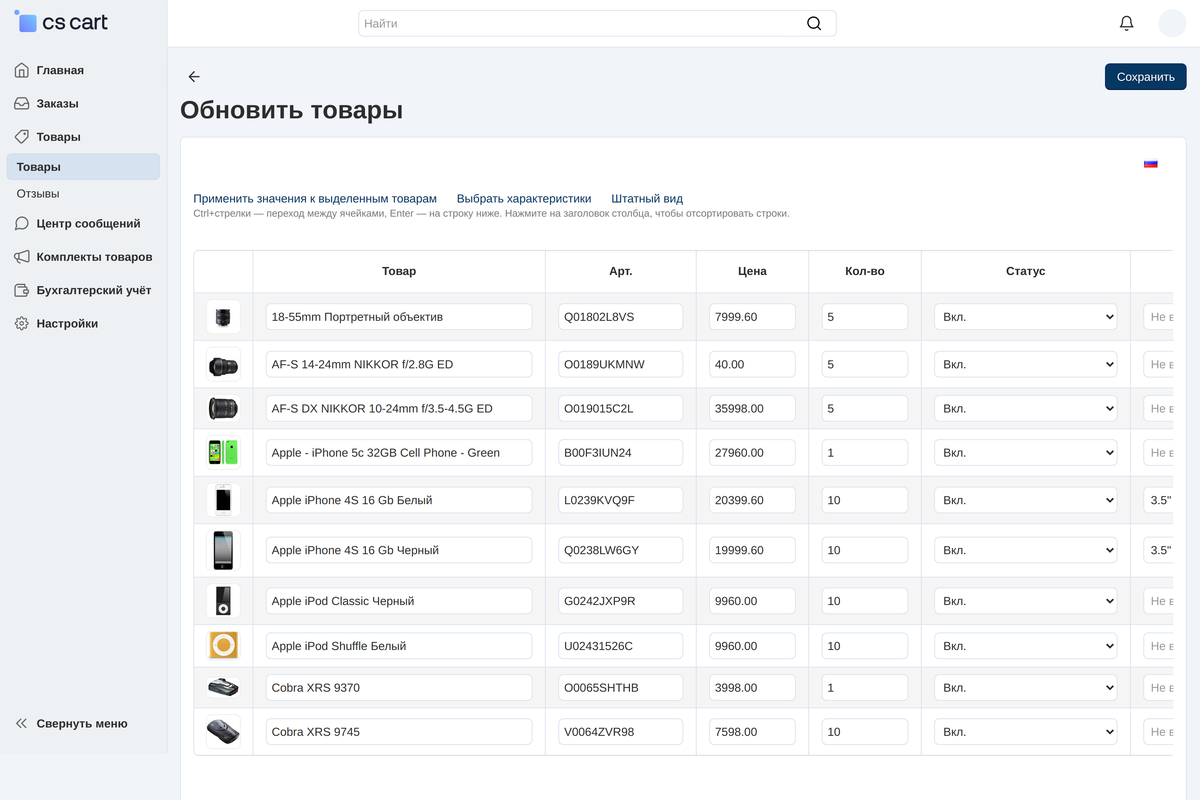Open the notifications bell
The height and width of the screenshot is (800, 1200).
click(x=1127, y=23)
